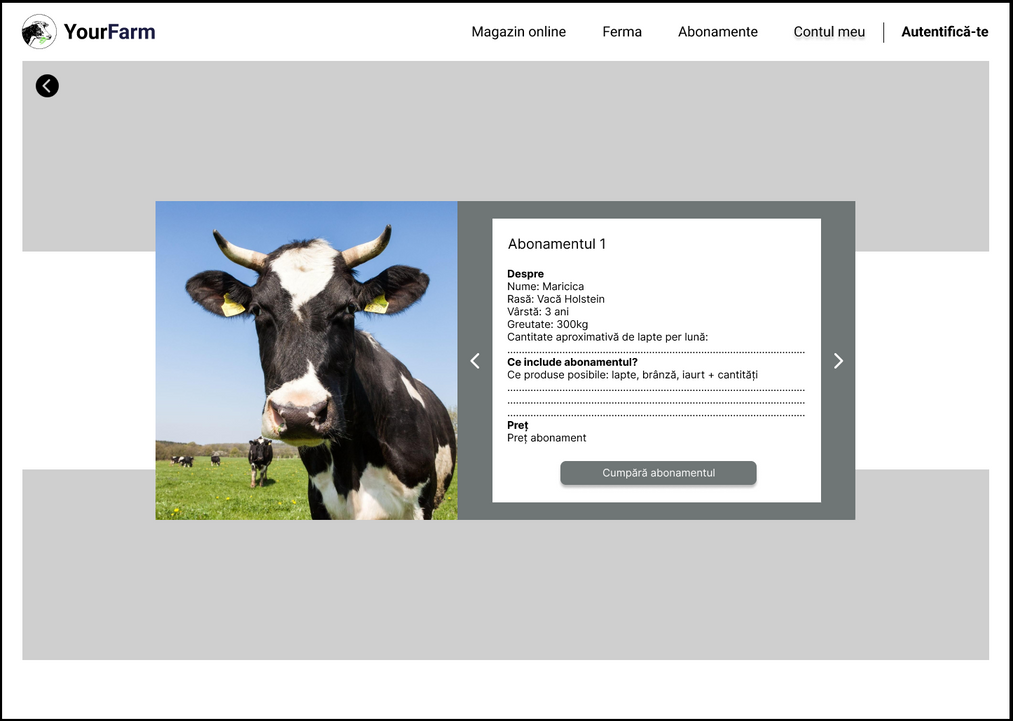Click the Autentifică-te login link

pyautogui.click(x=944, y=32)
